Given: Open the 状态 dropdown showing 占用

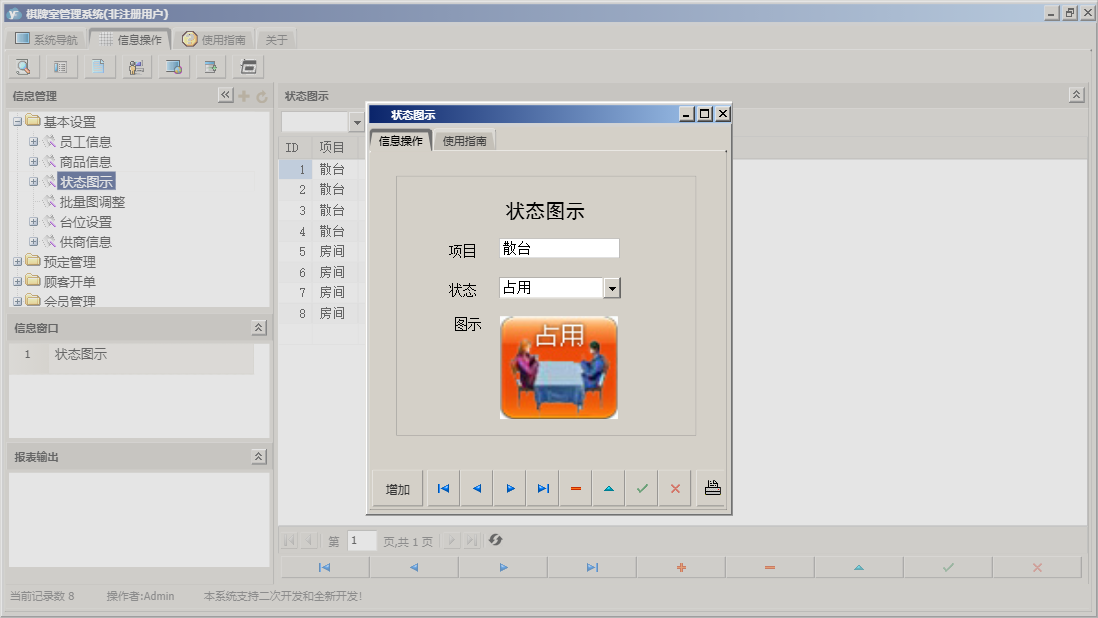Looking at the screenshot, I should (x=613, y=287).
